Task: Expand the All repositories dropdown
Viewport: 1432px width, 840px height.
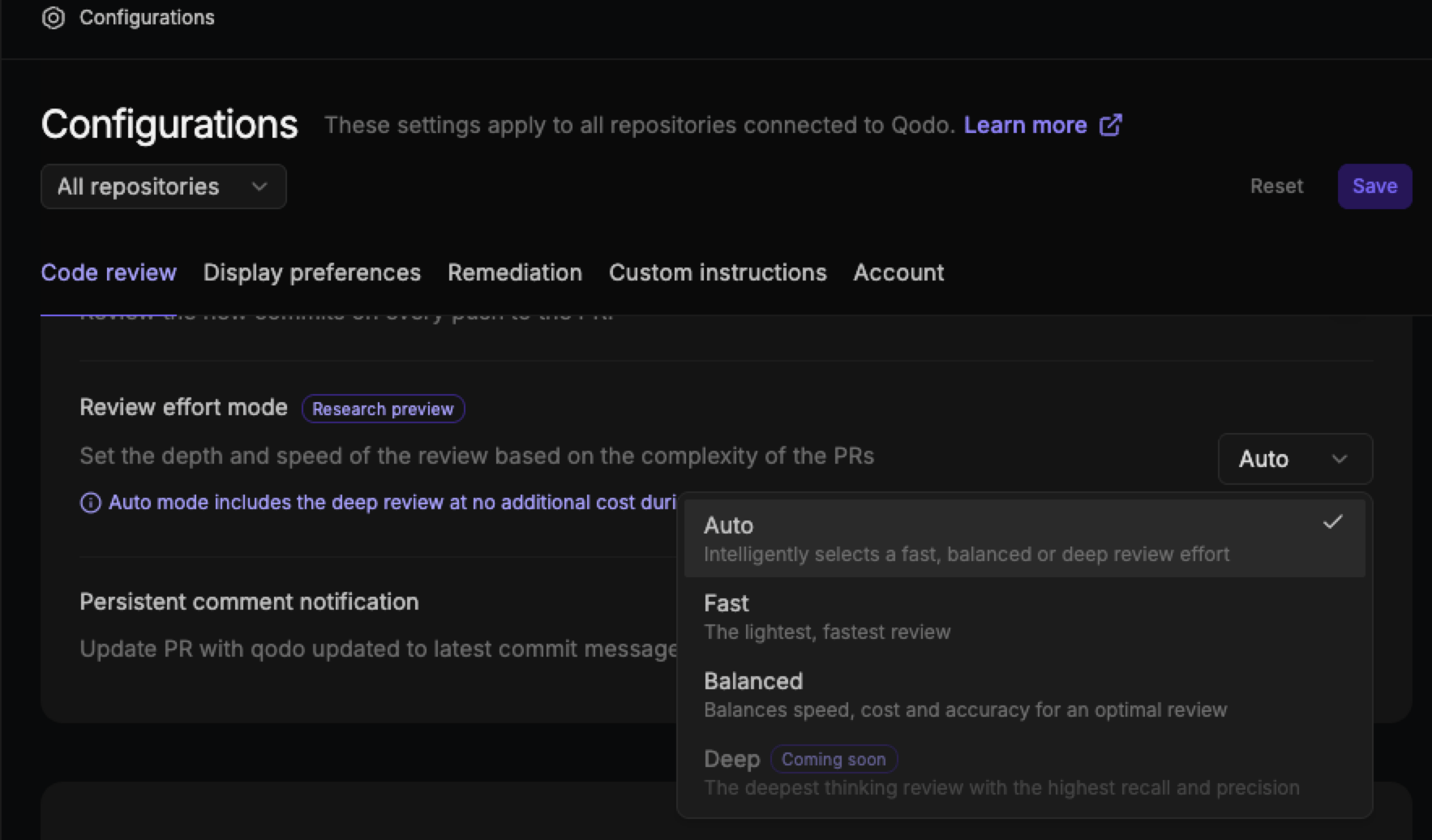Action: click(164, 186)
